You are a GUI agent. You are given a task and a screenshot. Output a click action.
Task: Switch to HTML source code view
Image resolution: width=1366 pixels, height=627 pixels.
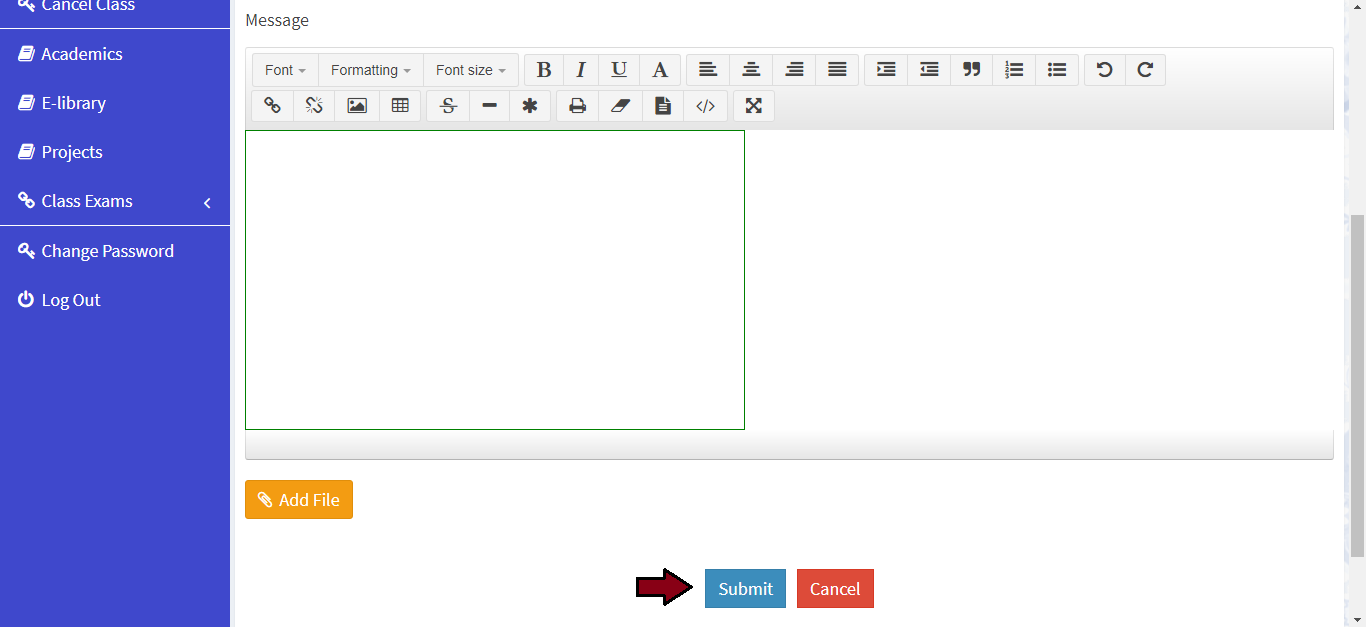(x=705, y=106)
